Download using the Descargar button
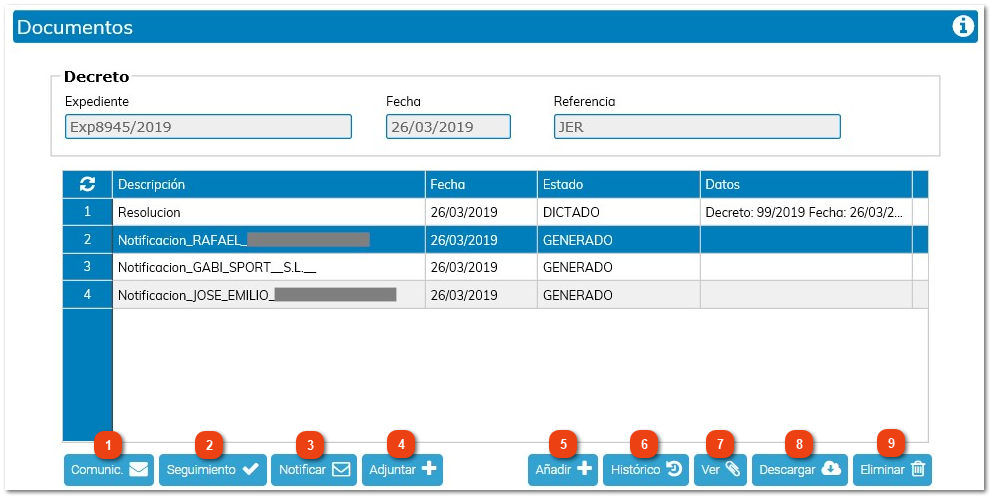This screenshot has width=993, height=500. click(x=800, y=470)
